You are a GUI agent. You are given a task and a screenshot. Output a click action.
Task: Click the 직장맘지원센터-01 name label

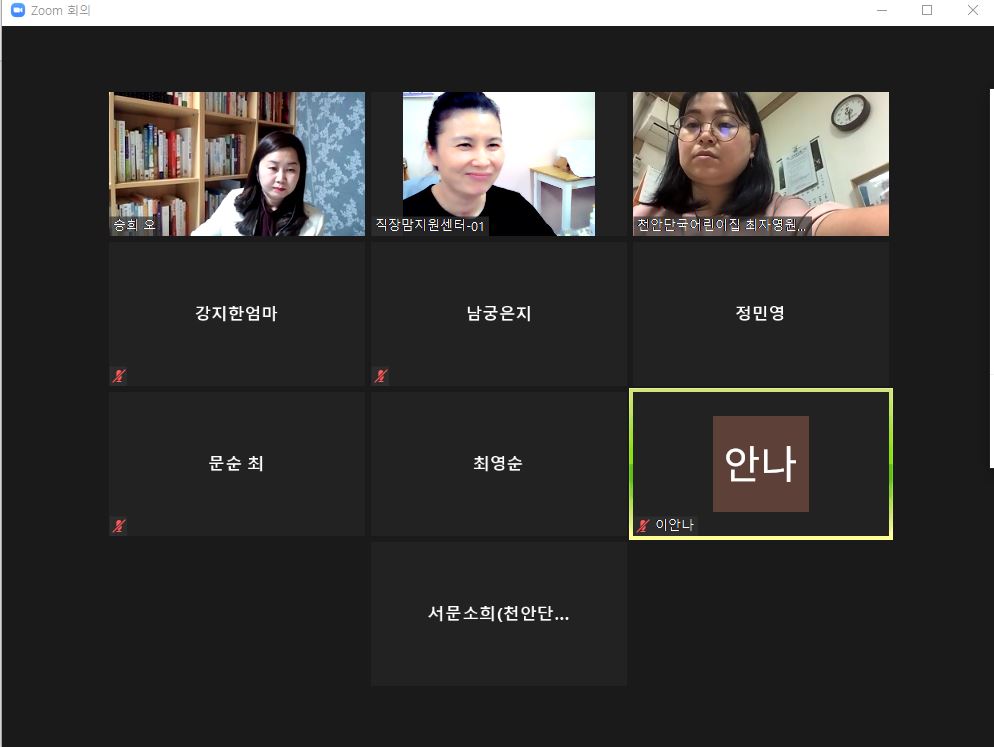coord(430,226)
